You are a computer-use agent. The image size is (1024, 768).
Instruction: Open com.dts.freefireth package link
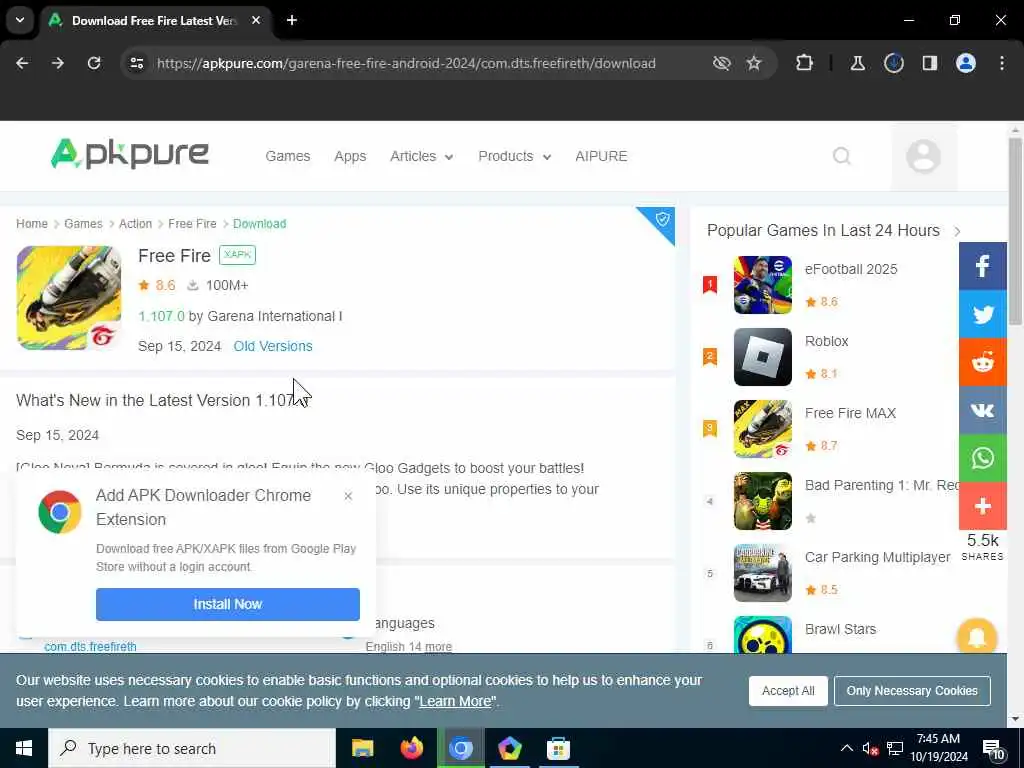click(90, 647)
